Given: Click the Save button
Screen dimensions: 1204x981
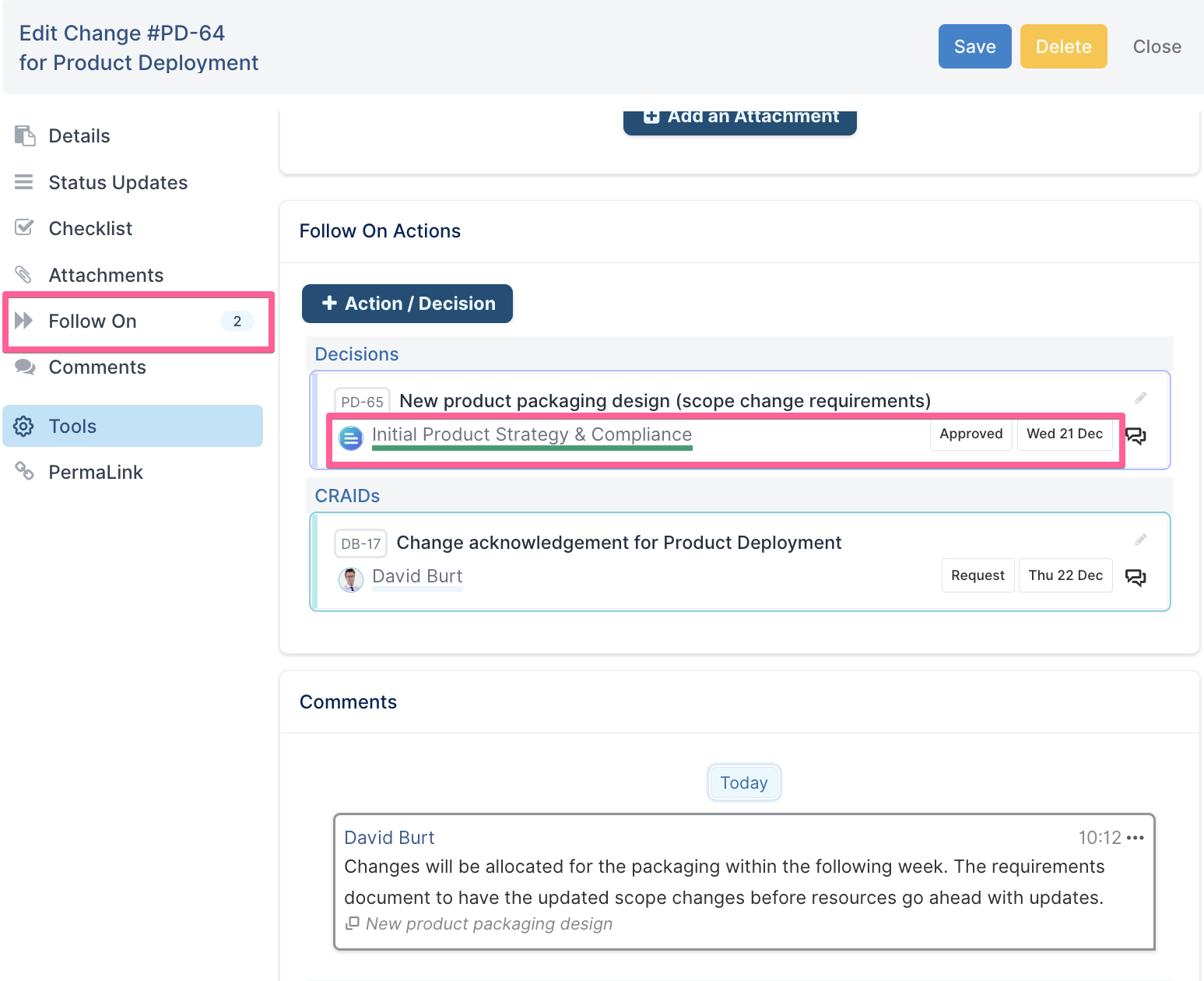Looking at the screenshot, I should pos(974,47).
